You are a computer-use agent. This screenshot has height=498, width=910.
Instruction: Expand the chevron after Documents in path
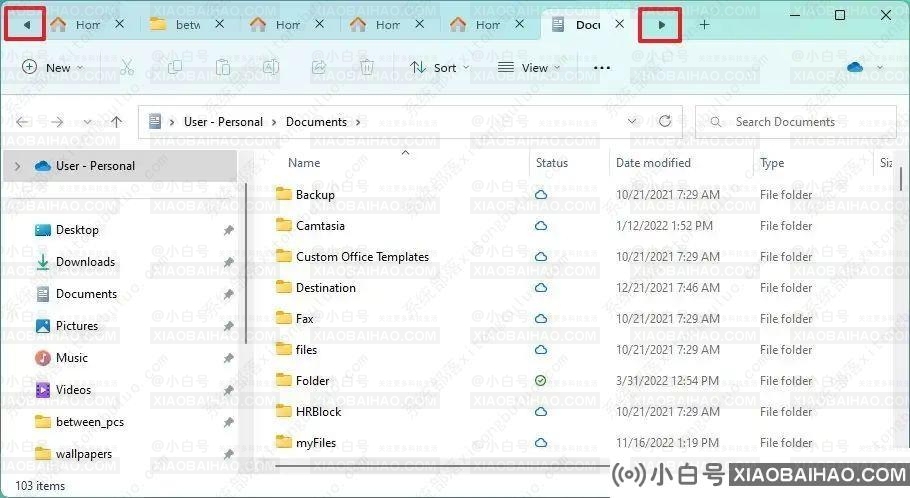pyautogui.click(x=358, y=122)
